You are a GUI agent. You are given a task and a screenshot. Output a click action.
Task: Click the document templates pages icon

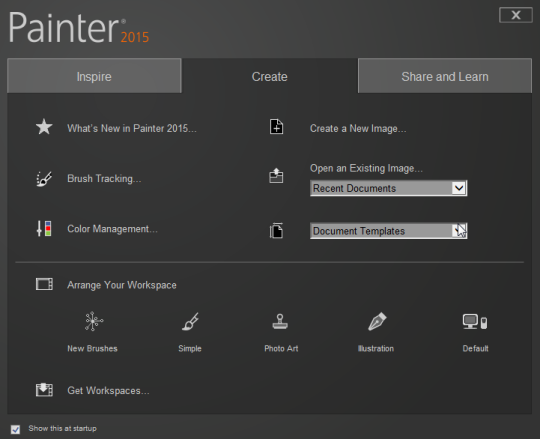[276, 230]
